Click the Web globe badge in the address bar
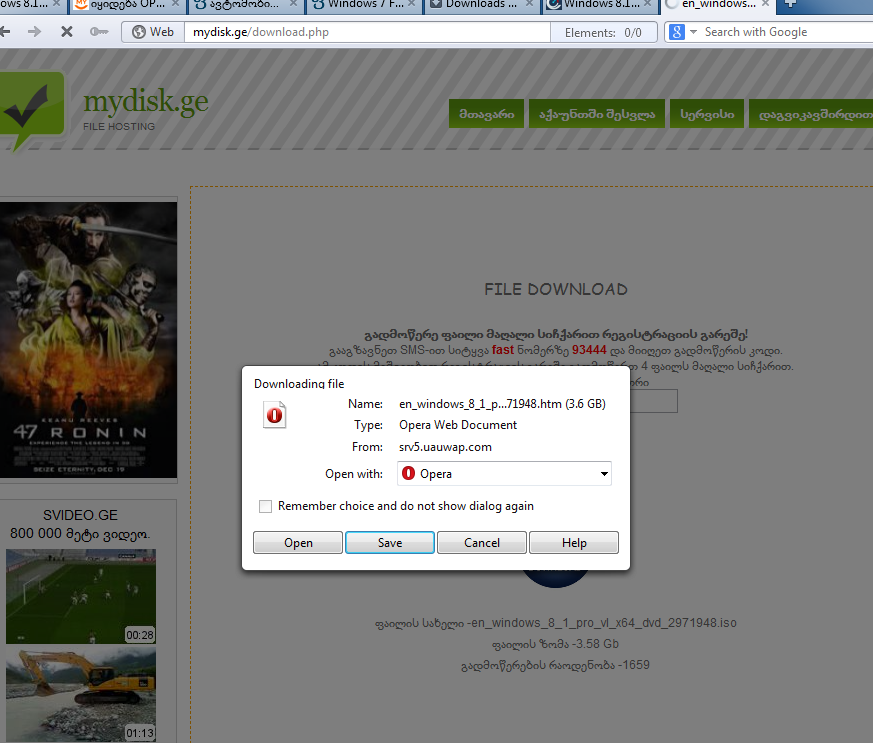Screen dimensions: 873x743 [153, 32]
